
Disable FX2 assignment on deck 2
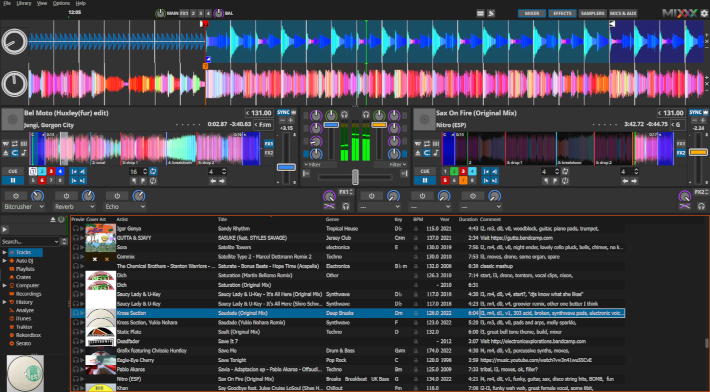click(681, 153)
